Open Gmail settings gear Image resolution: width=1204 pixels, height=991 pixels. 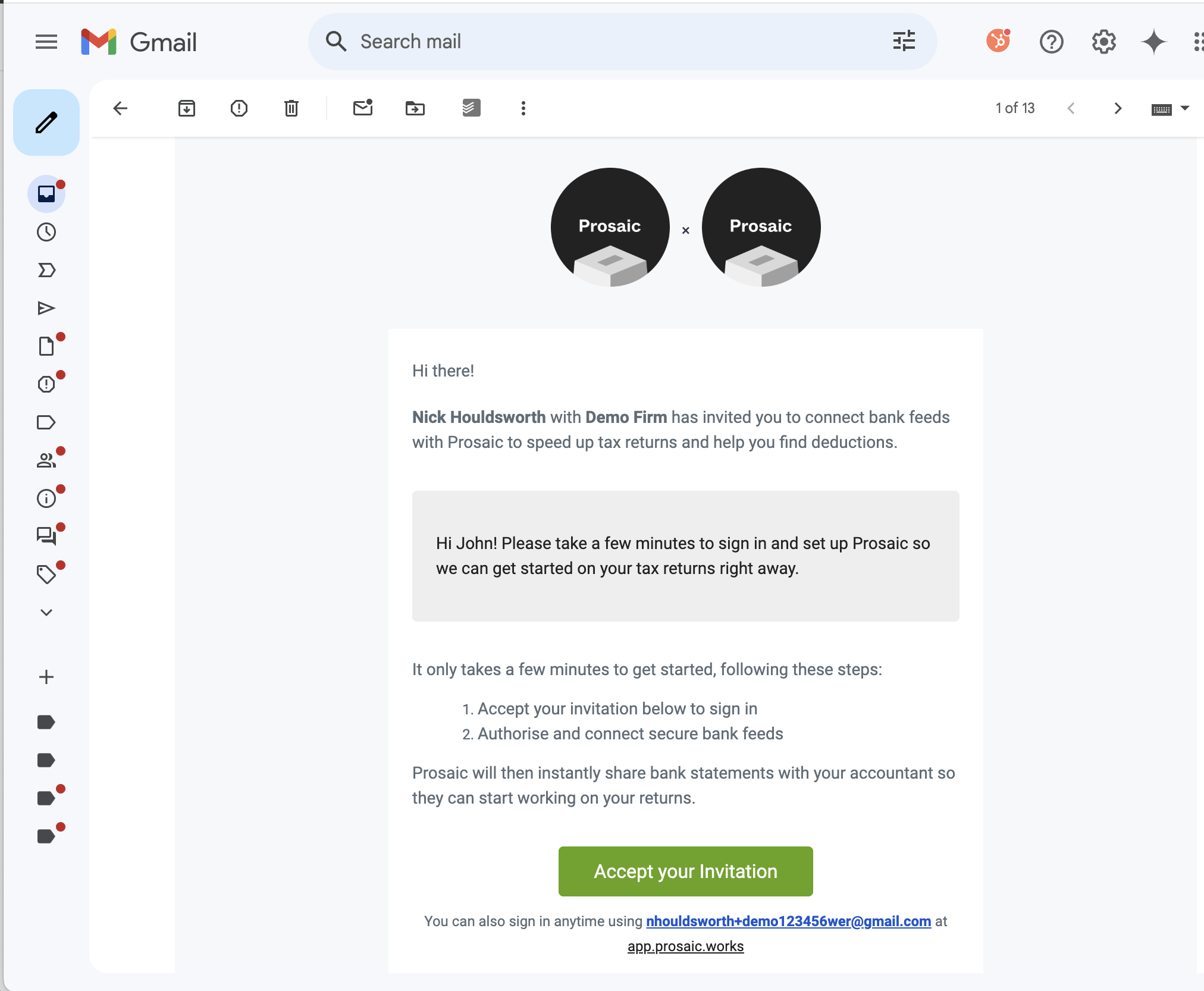coord(1103,42)
